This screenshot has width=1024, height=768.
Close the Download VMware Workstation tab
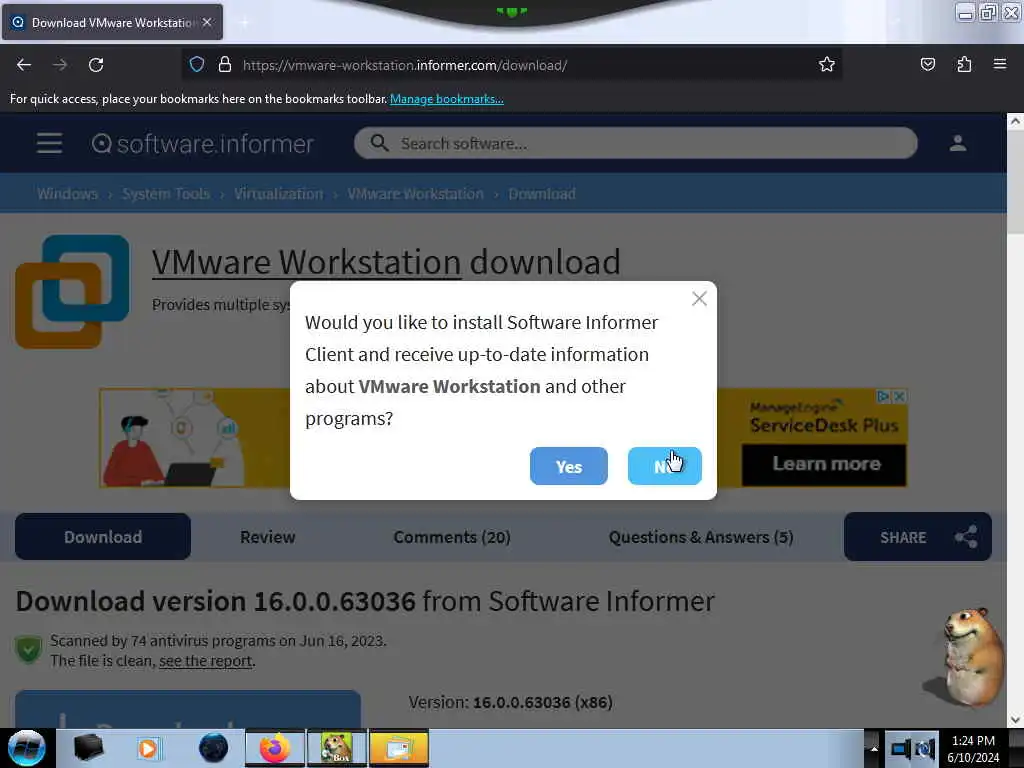(x=207, y=22)
